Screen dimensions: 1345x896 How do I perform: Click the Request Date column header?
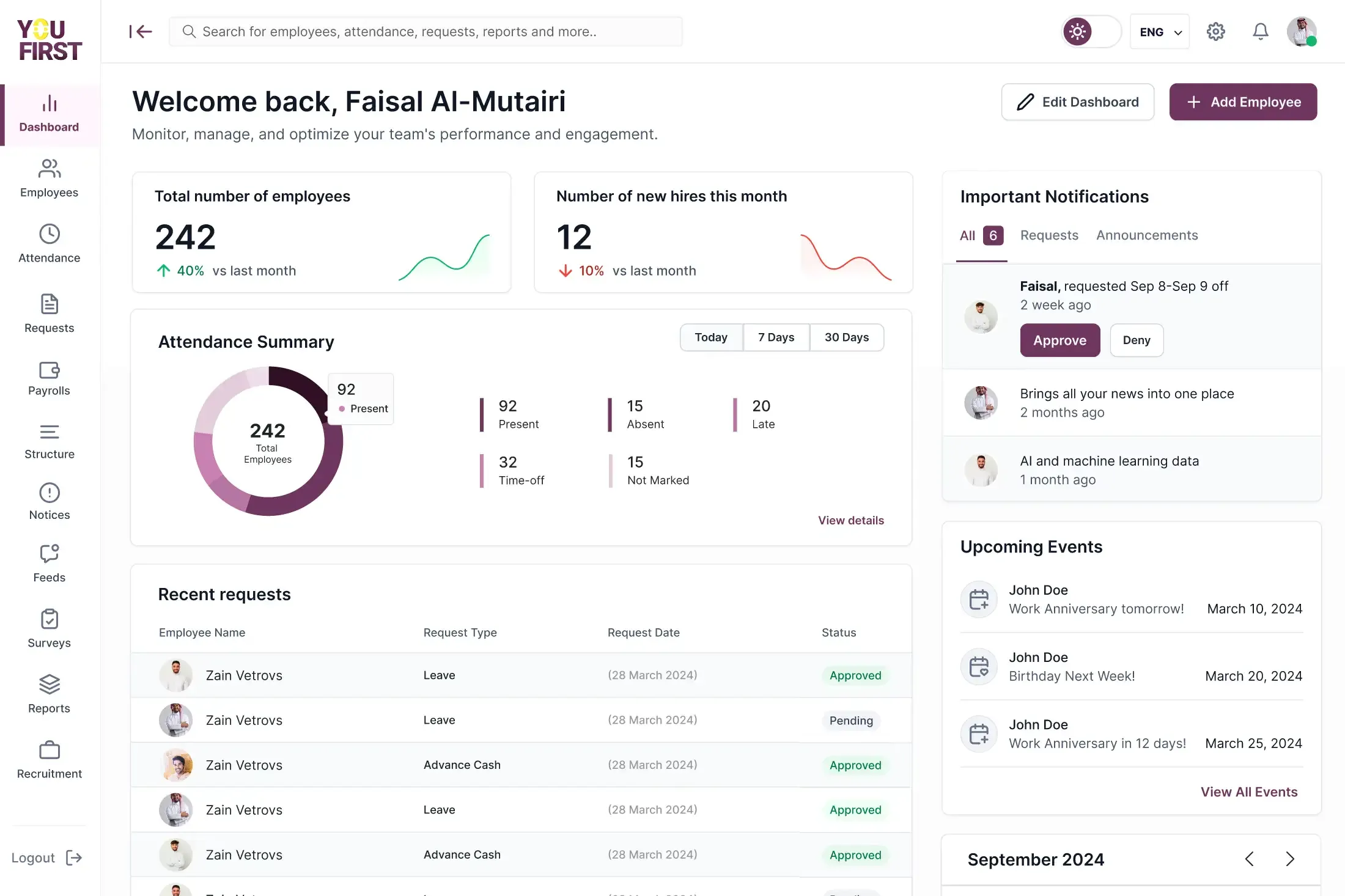pos(644,633)
